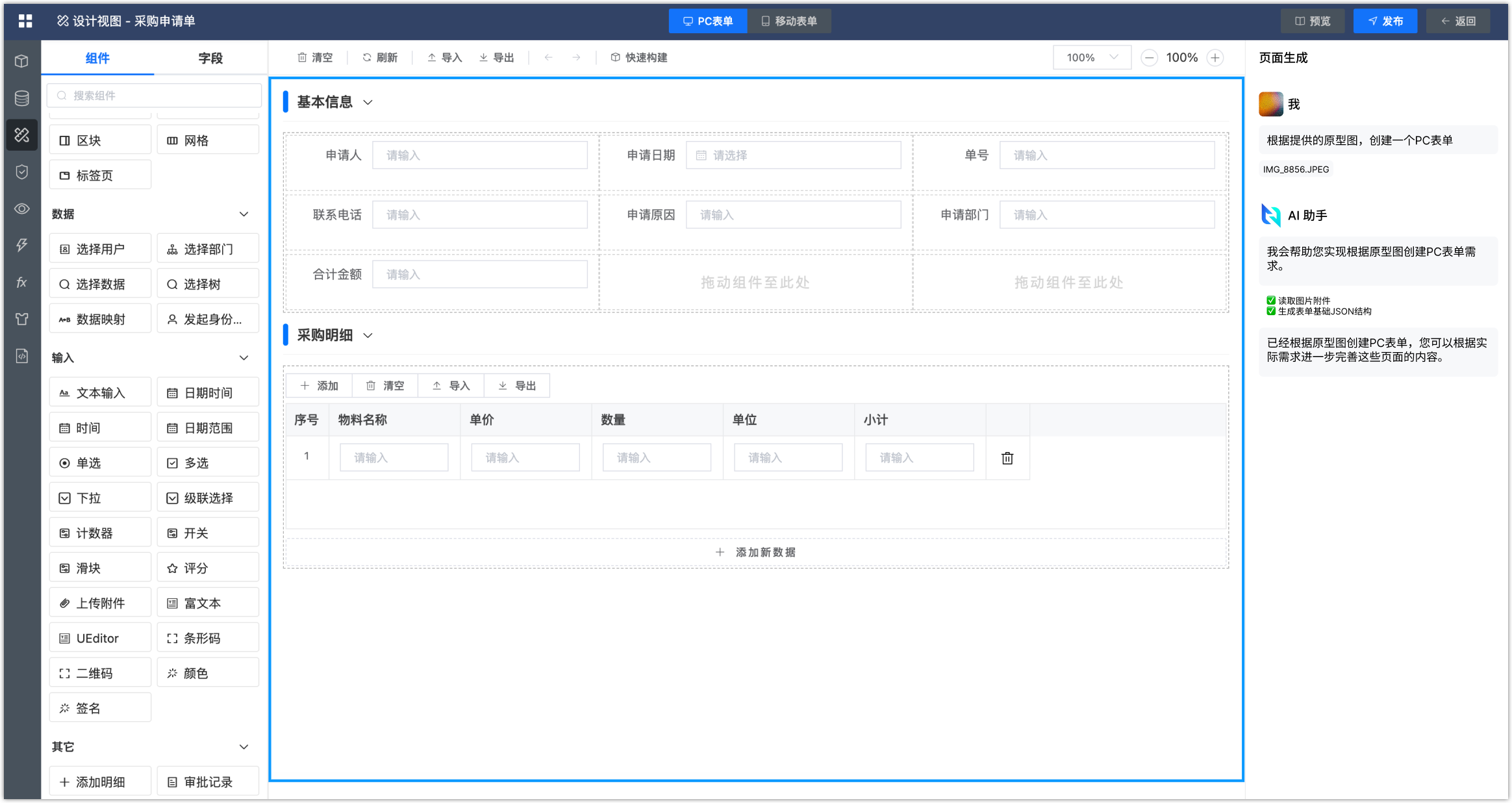Switch to the 字段 tab

click(x=210, y=58)
